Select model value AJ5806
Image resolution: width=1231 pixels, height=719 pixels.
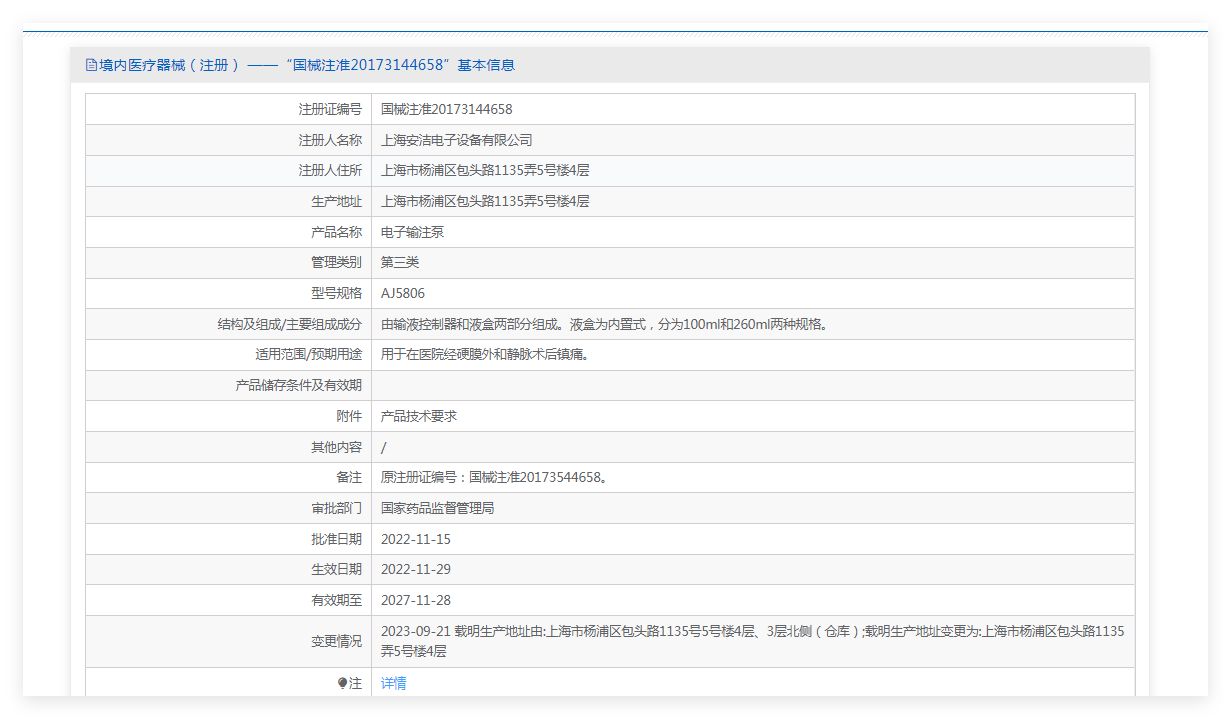click(x=402, y=293)
